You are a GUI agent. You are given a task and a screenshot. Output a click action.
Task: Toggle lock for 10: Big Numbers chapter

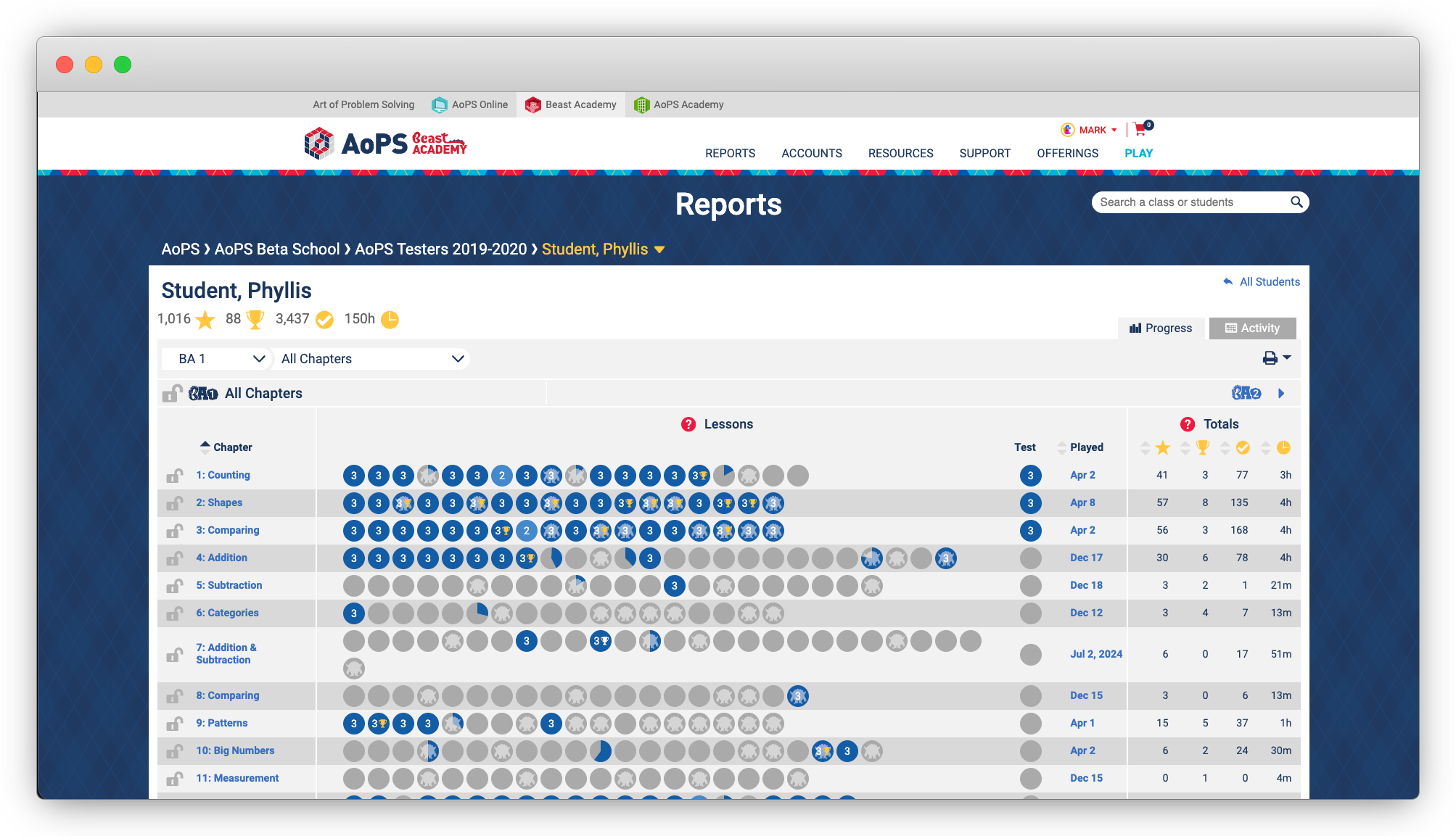(174, 751)
